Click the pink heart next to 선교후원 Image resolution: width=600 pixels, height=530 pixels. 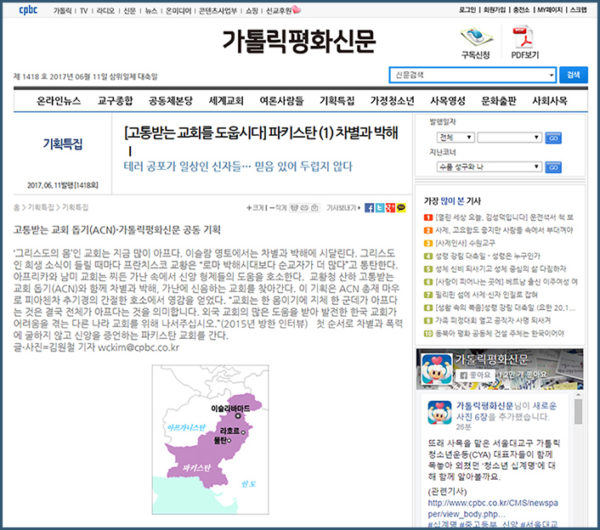tap(297, 10)
